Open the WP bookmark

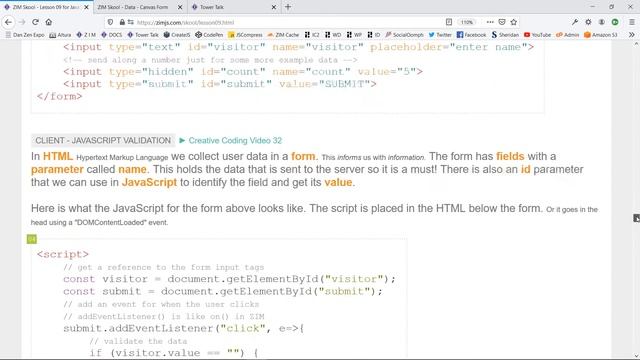click(x=354, y=35)
